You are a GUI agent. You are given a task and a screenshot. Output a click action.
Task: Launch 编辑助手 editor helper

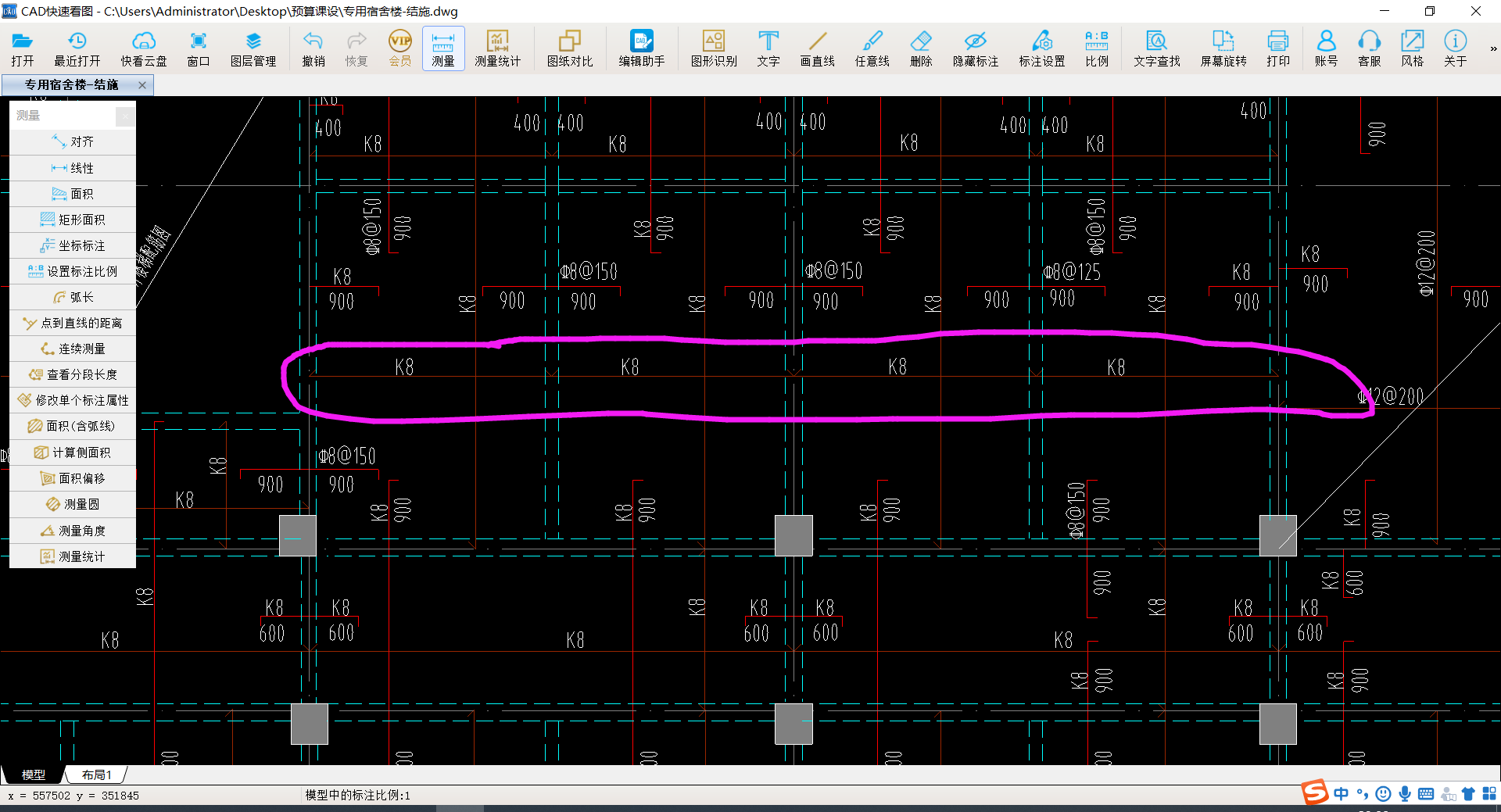point(642,48)
